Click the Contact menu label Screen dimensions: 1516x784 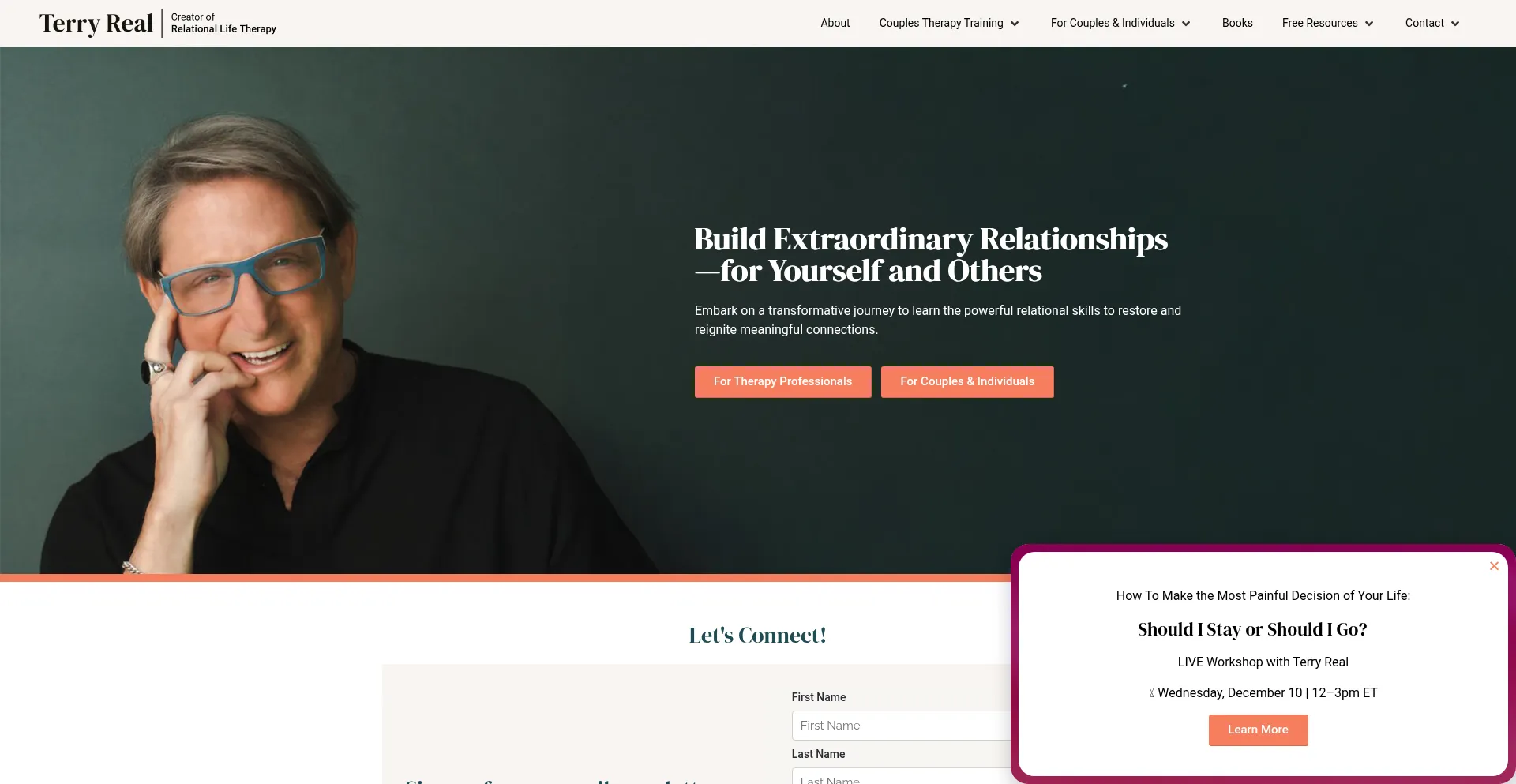click(1424, 23)
